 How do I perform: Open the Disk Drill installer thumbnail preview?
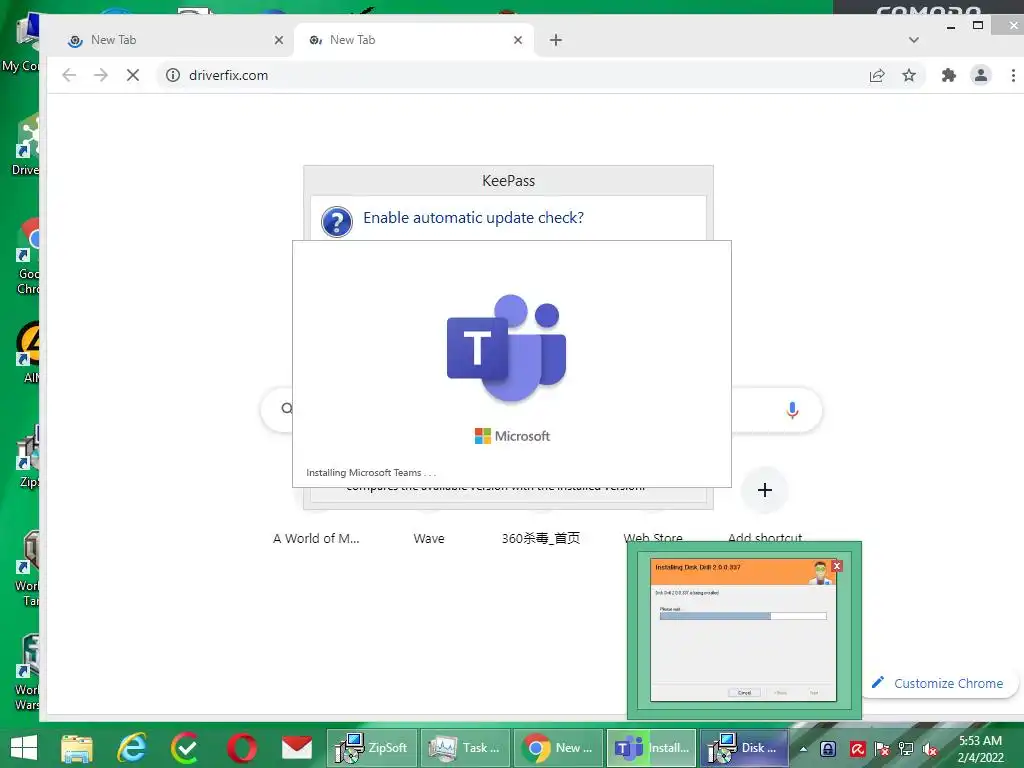click(743, 630)
